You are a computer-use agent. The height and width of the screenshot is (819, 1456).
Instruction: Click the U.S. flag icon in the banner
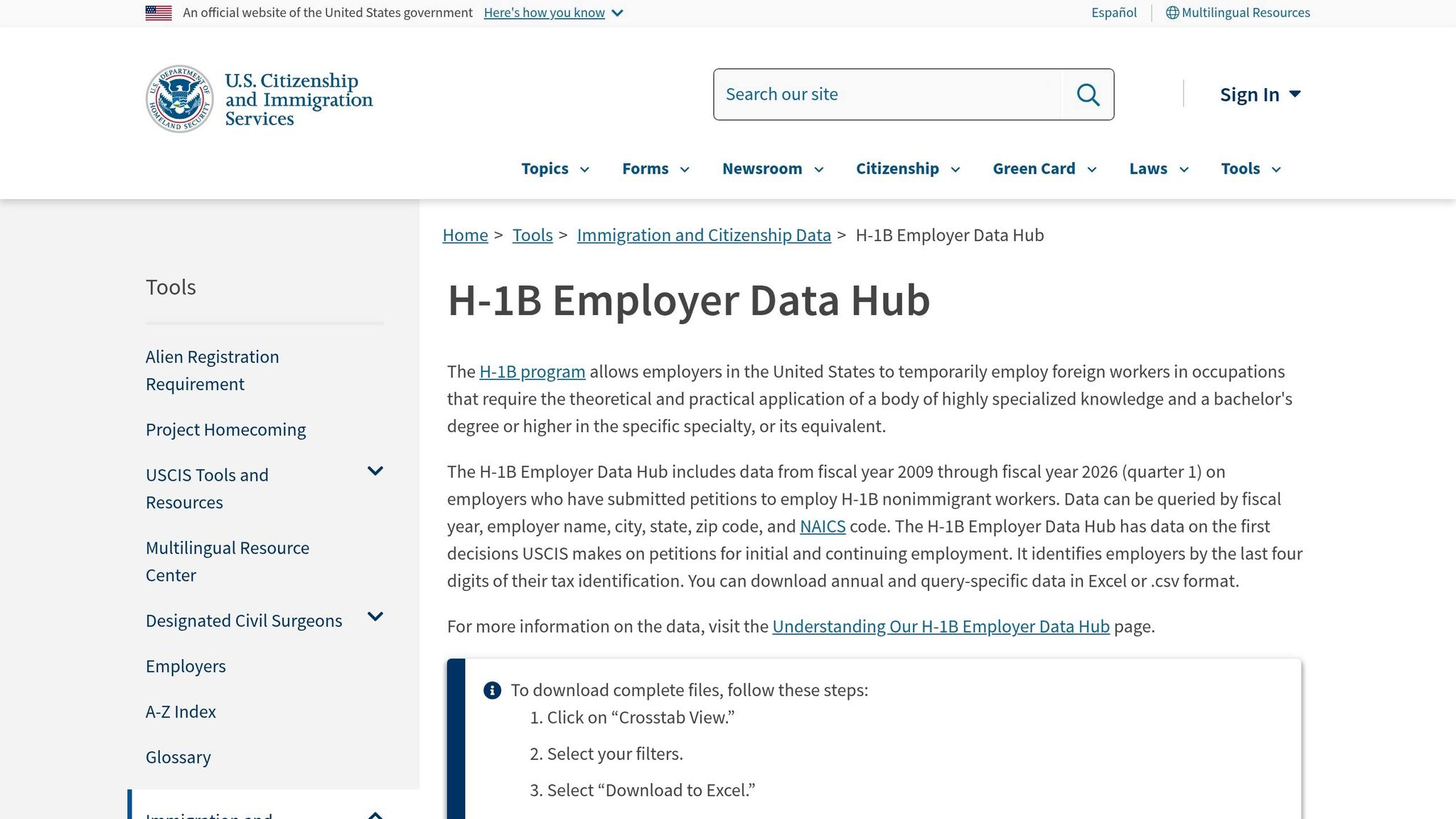click(158, 11)
